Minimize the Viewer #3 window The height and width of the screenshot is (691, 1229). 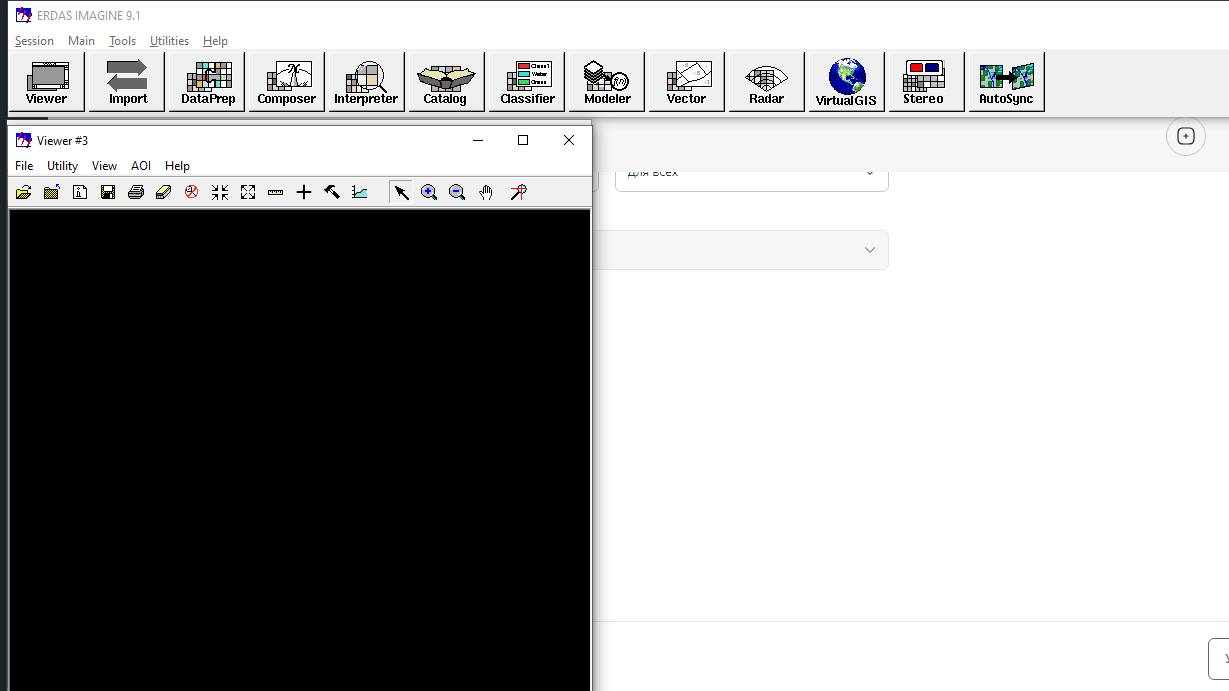pos(477,140)
